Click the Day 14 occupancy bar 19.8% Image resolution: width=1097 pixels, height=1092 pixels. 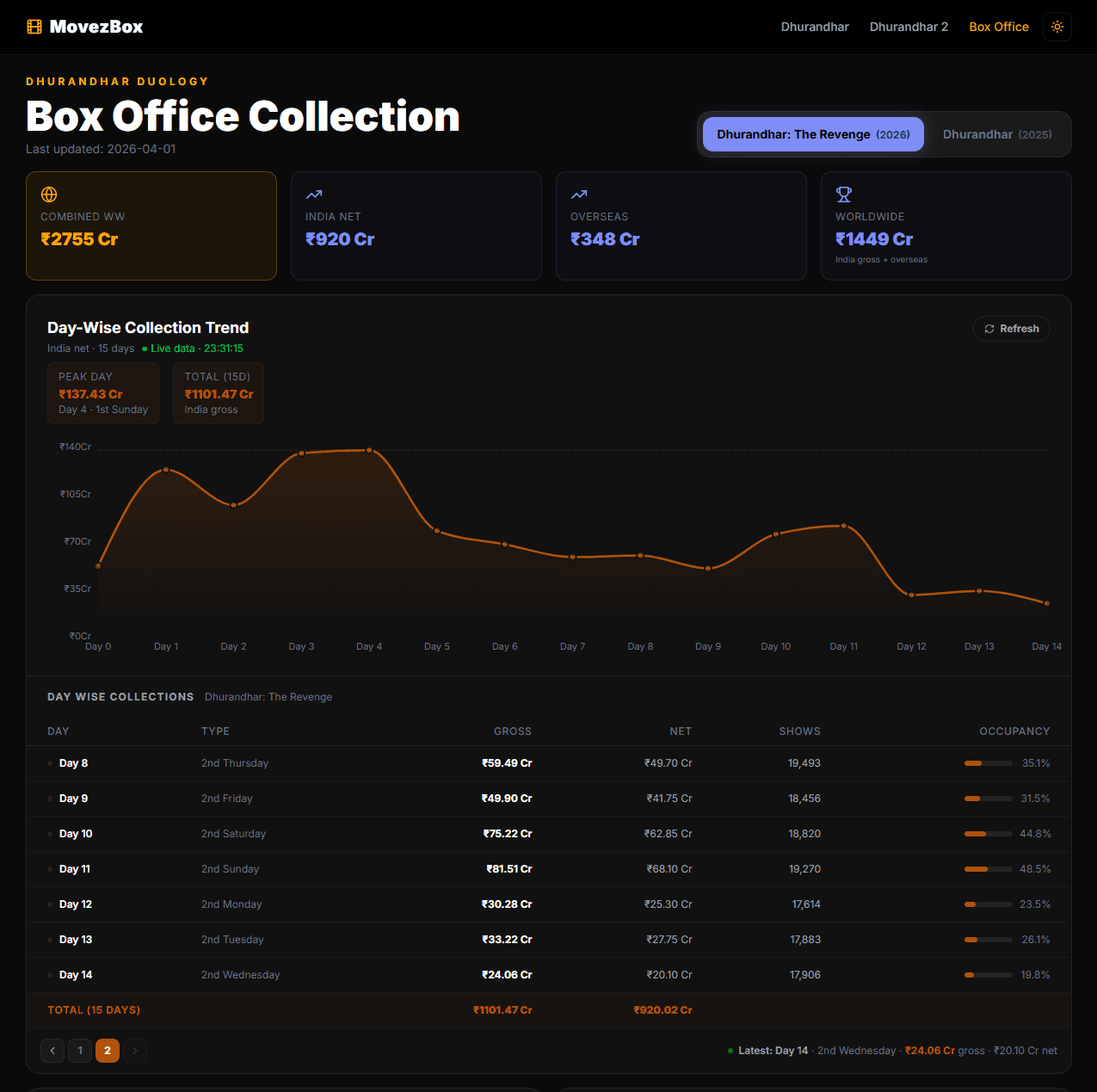click(x=989, y=975)
